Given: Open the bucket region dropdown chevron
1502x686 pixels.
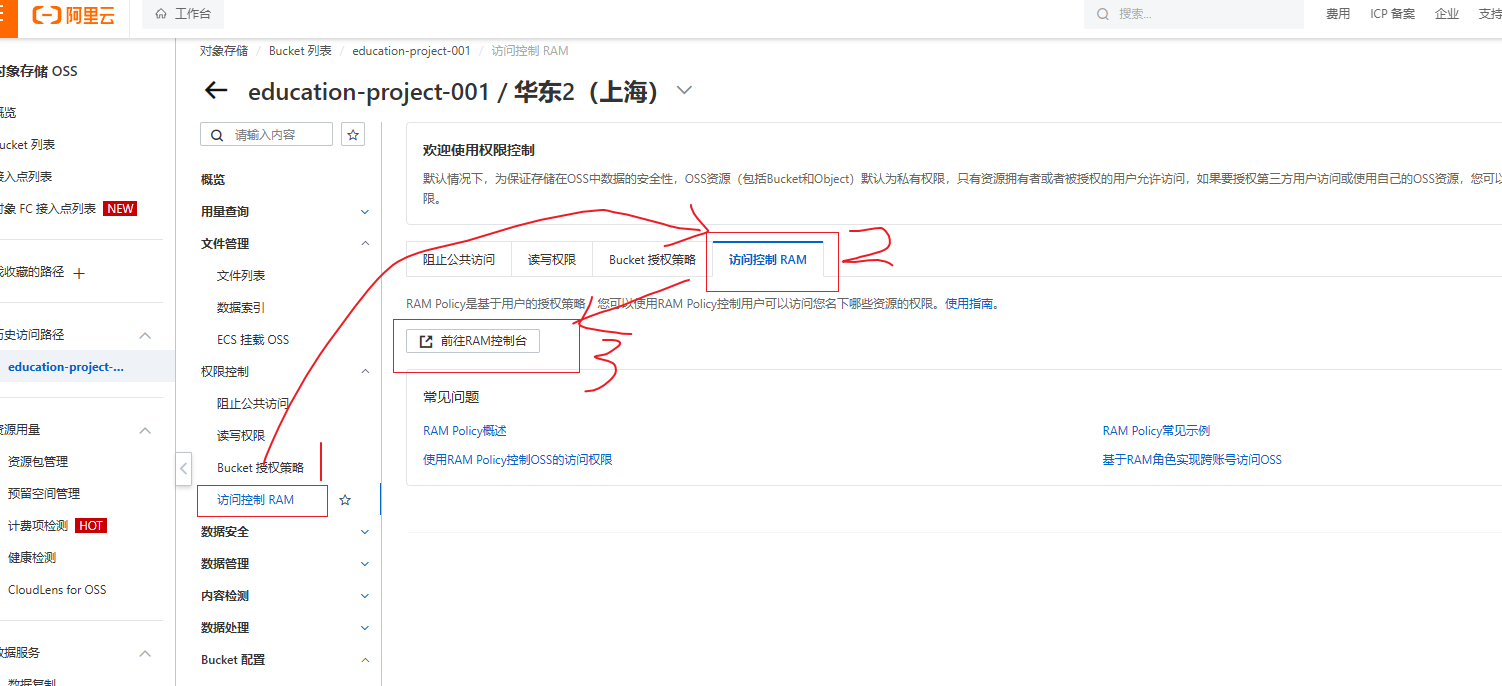Looking at the screenshot, I should pyautogui.click(x=684, y=90).
